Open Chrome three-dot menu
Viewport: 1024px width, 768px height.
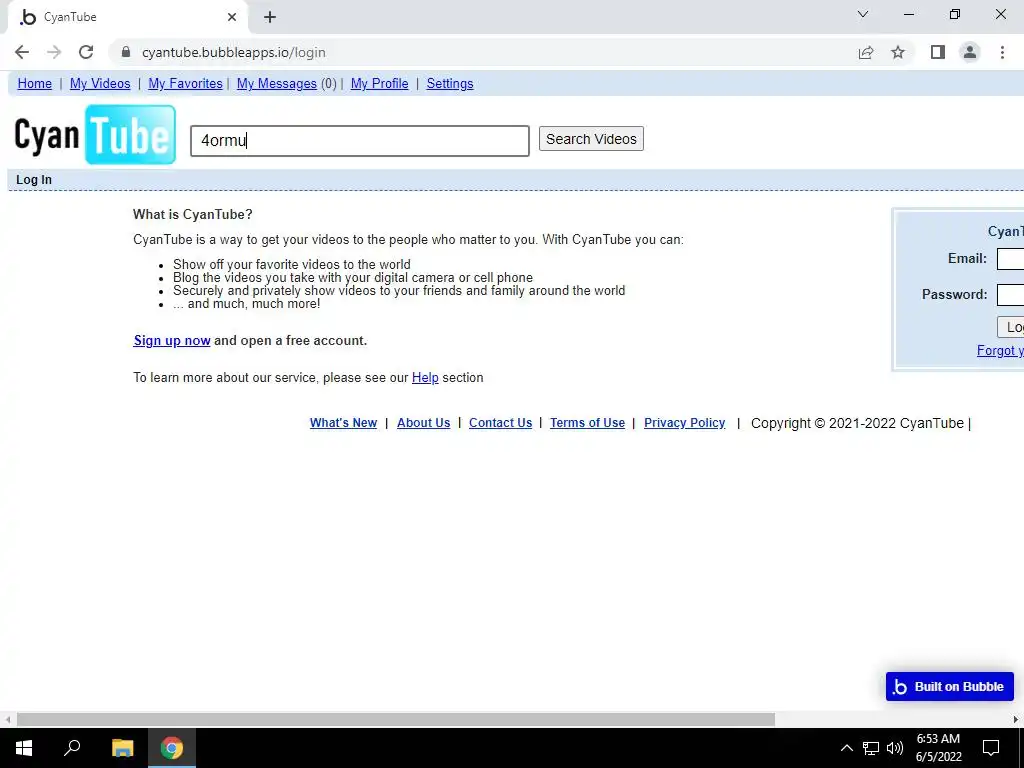1002,52
